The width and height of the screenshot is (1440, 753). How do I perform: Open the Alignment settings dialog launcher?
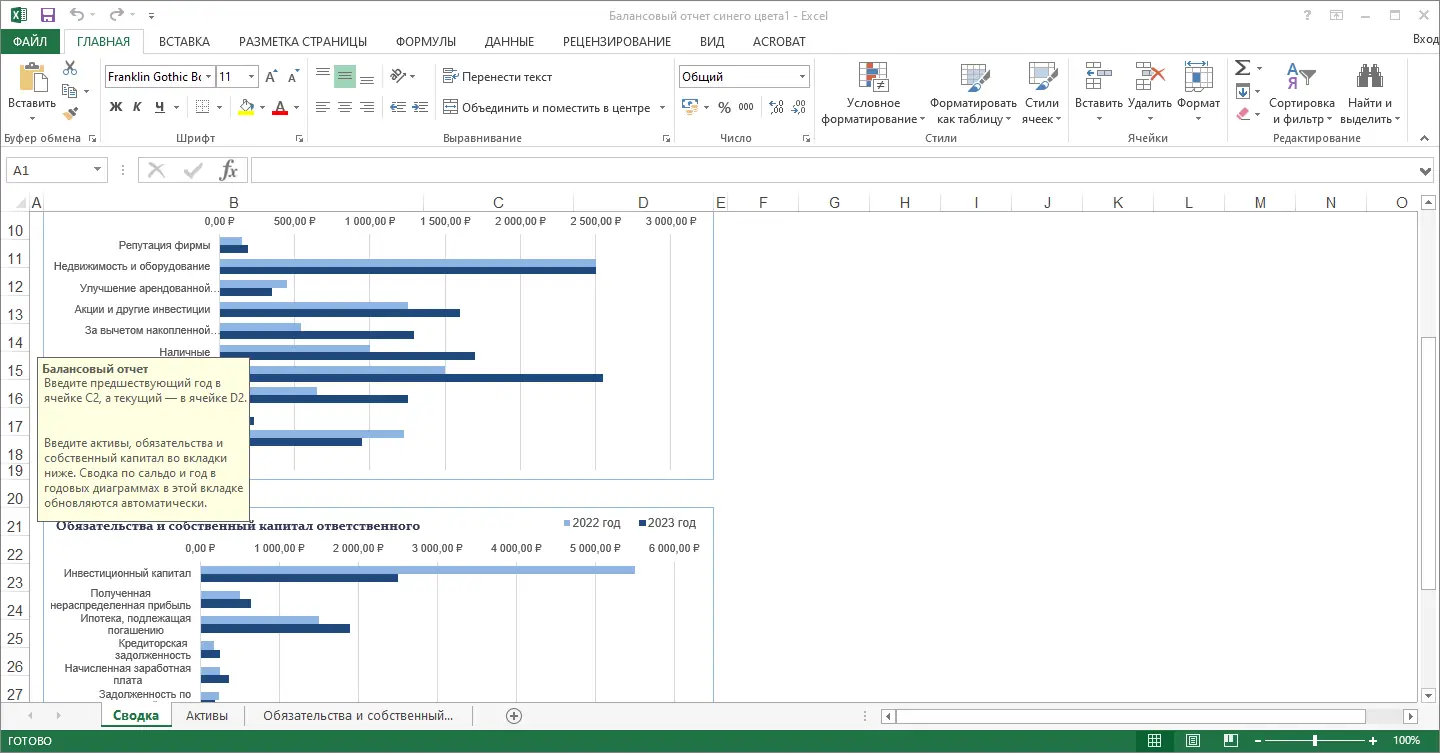[x=666, y=138]
